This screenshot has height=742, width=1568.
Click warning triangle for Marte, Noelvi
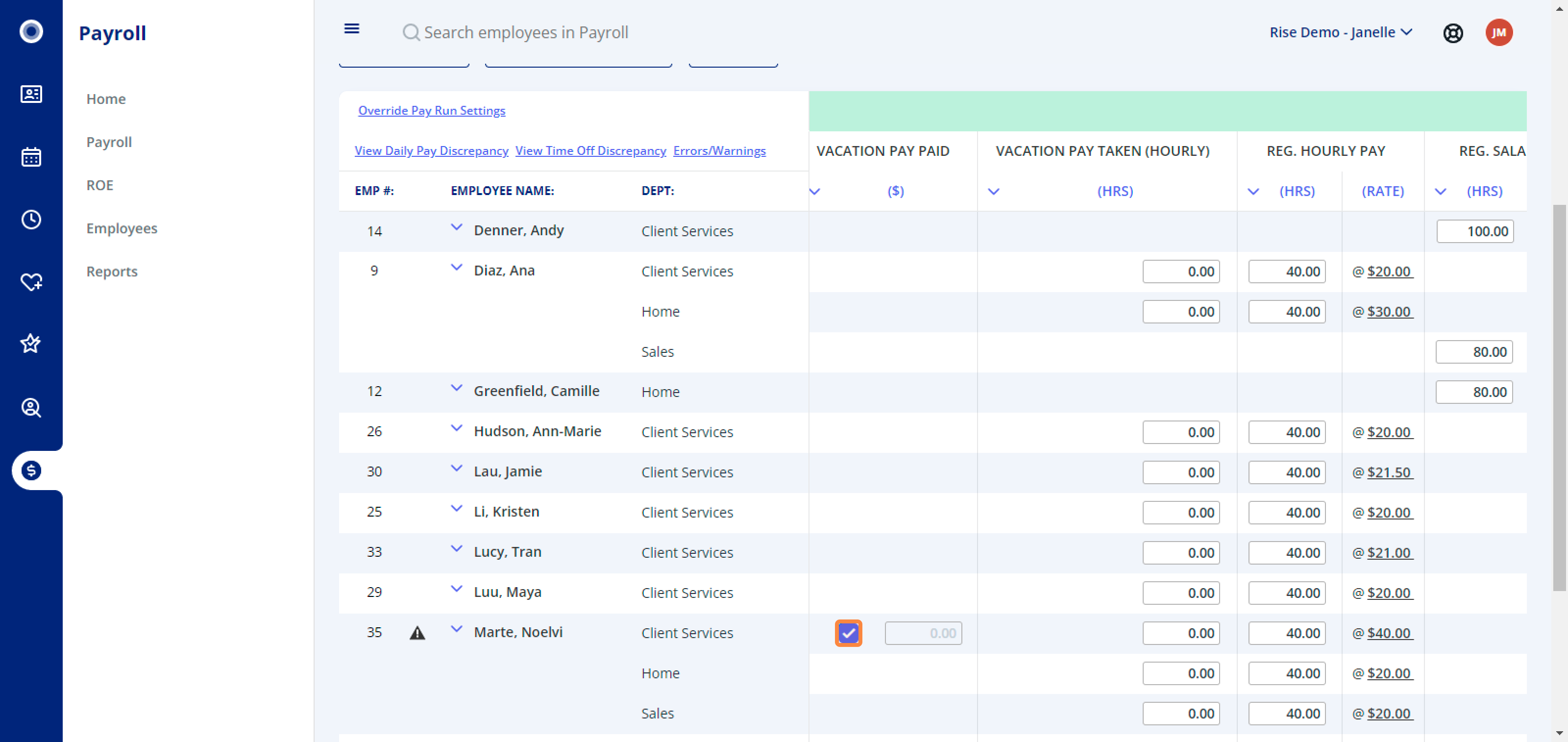pyautogui.click(x=417, y=633)
